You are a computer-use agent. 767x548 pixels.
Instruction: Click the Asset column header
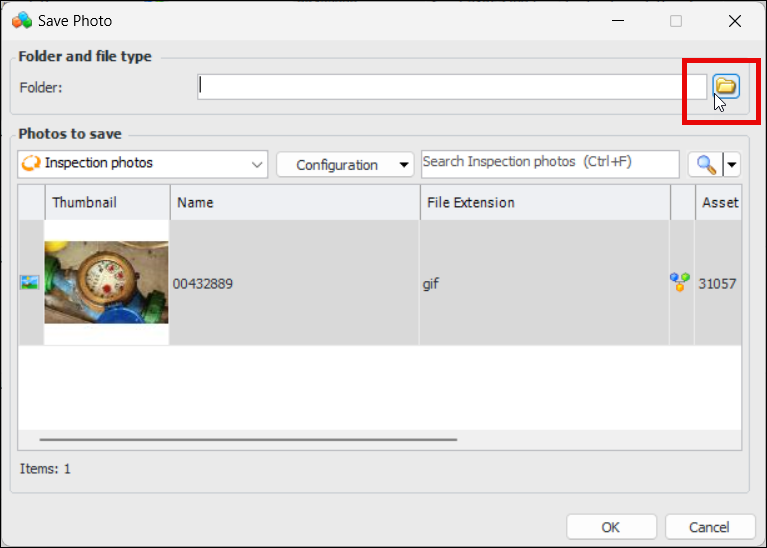tap(720, 202)
